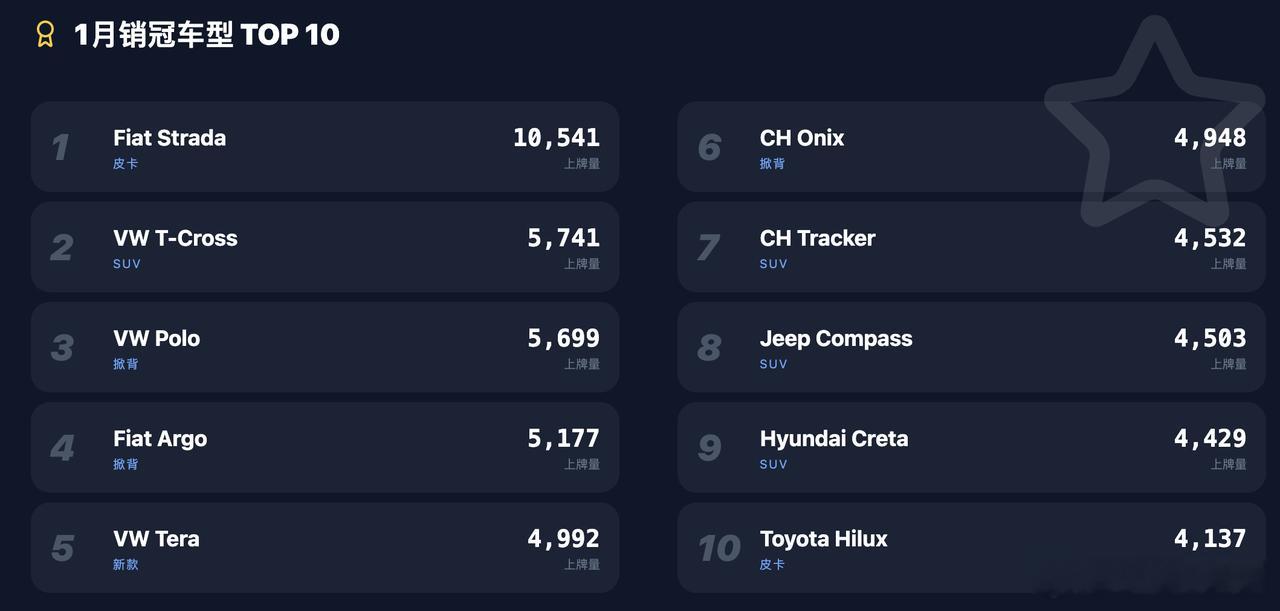Viewport: 1280px width, 611px height.
Task: Click the 1月销冠车型 TOP 10 heading
Action: 207,35
